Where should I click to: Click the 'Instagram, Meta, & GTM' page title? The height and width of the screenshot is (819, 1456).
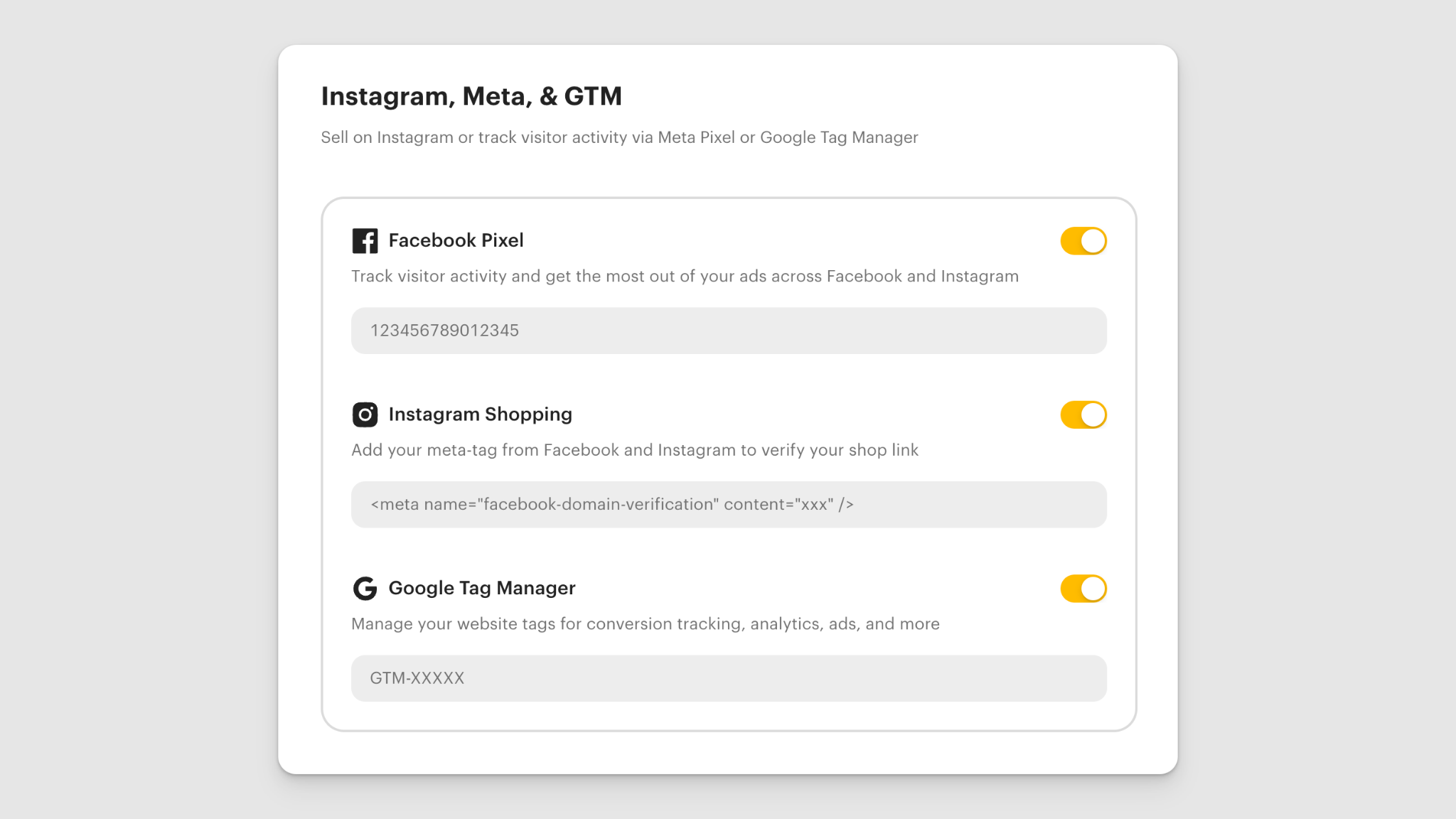tap(471, 96)
